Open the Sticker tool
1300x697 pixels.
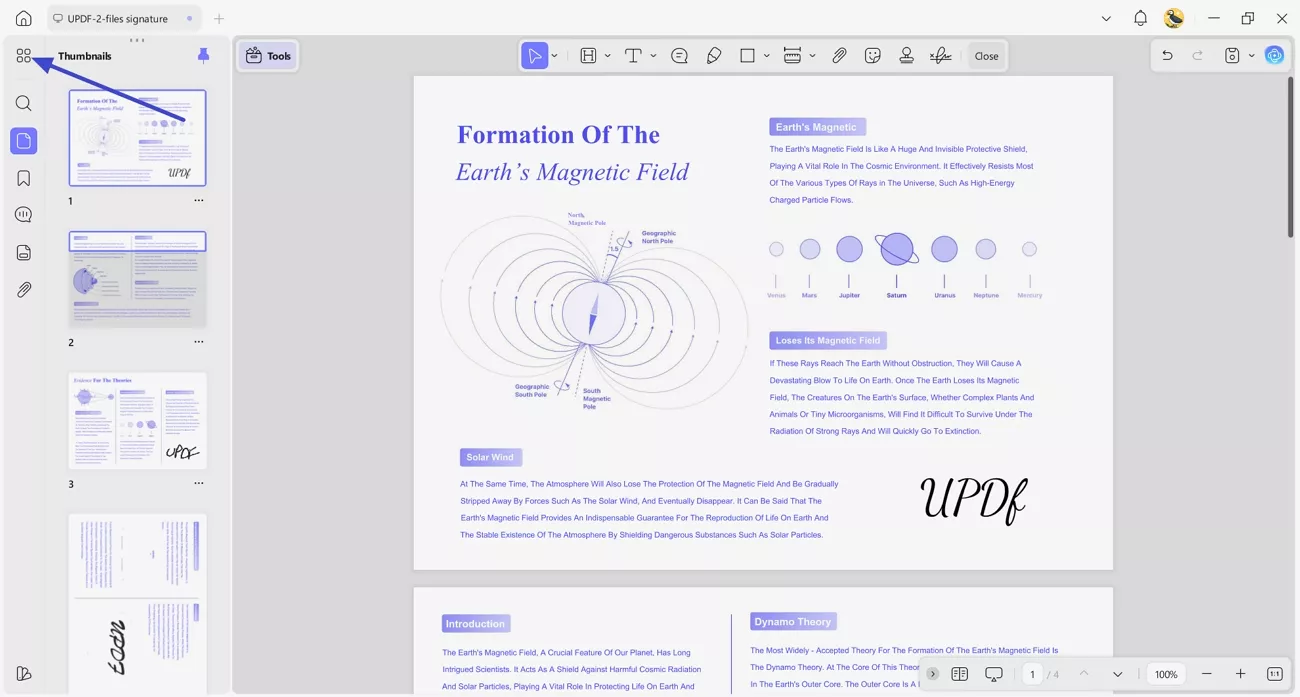(872, 55)
